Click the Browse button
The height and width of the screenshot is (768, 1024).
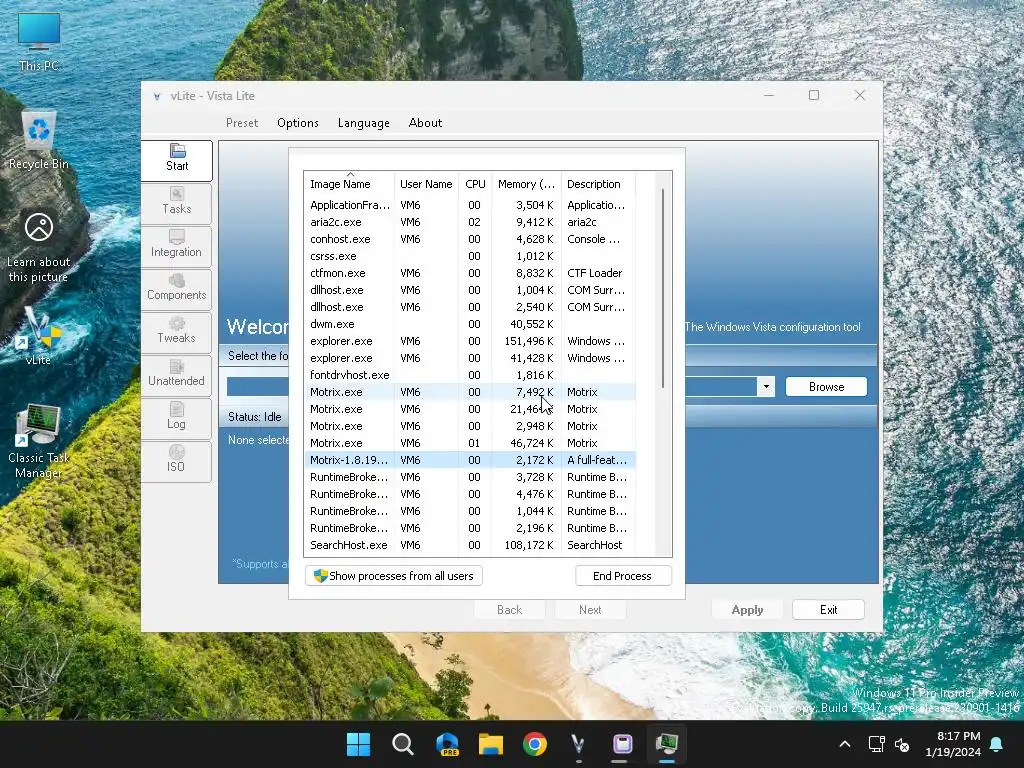pos(826,387)
